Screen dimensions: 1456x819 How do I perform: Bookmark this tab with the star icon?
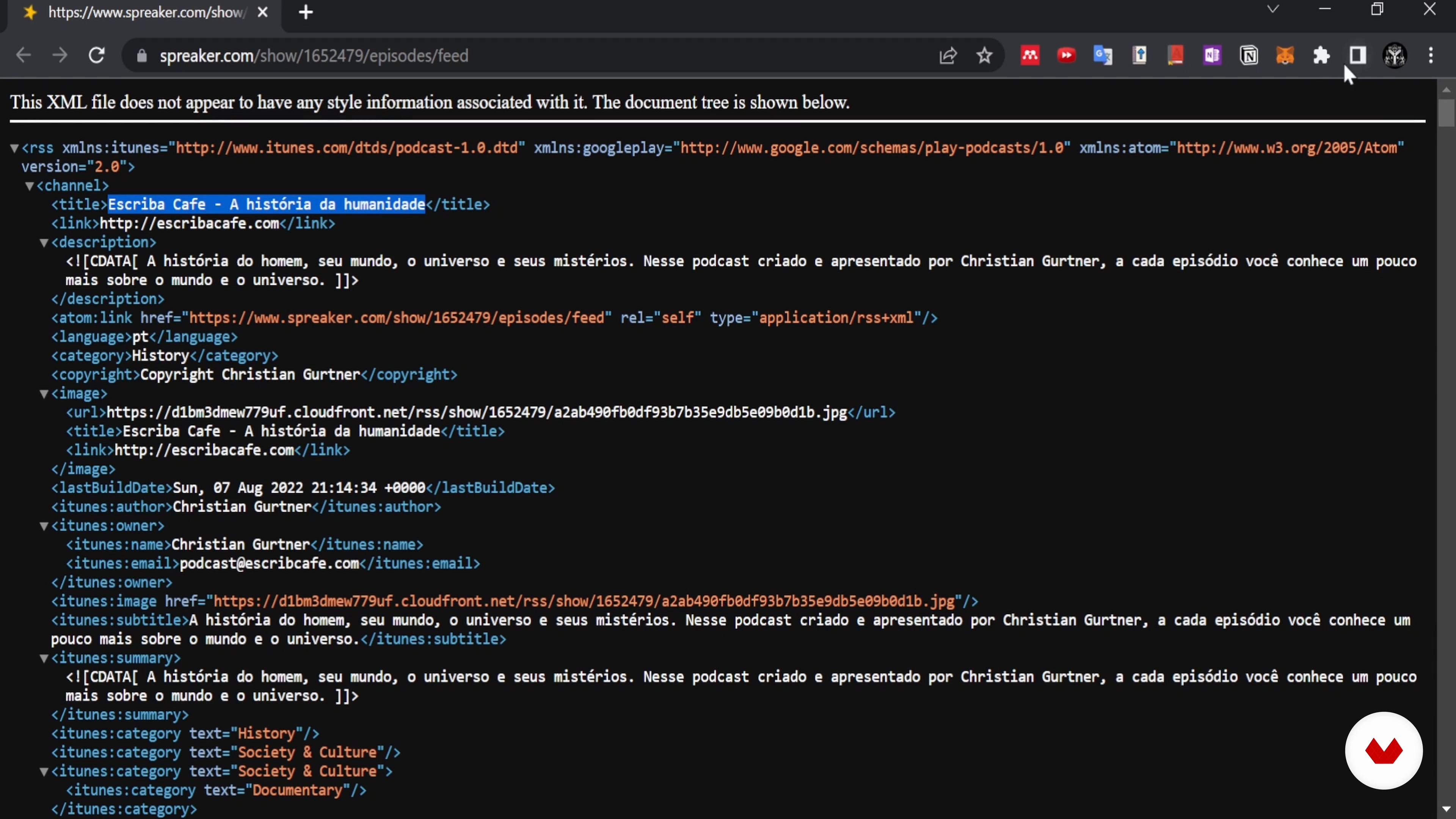(985, 55)
